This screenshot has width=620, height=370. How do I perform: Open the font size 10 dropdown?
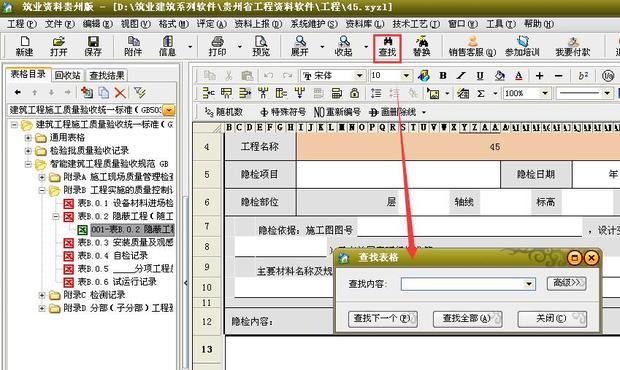pyautogui.click(x=406, y=75)
